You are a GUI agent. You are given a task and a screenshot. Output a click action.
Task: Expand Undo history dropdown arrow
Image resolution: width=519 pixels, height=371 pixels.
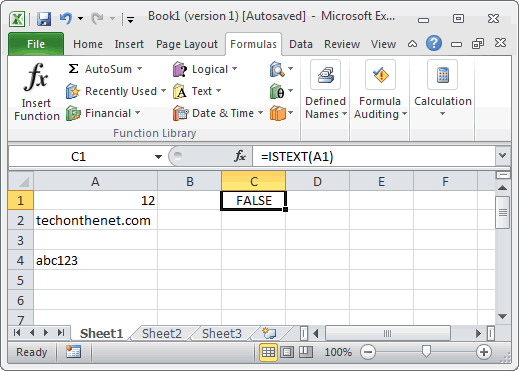click(x=80, y=18)
